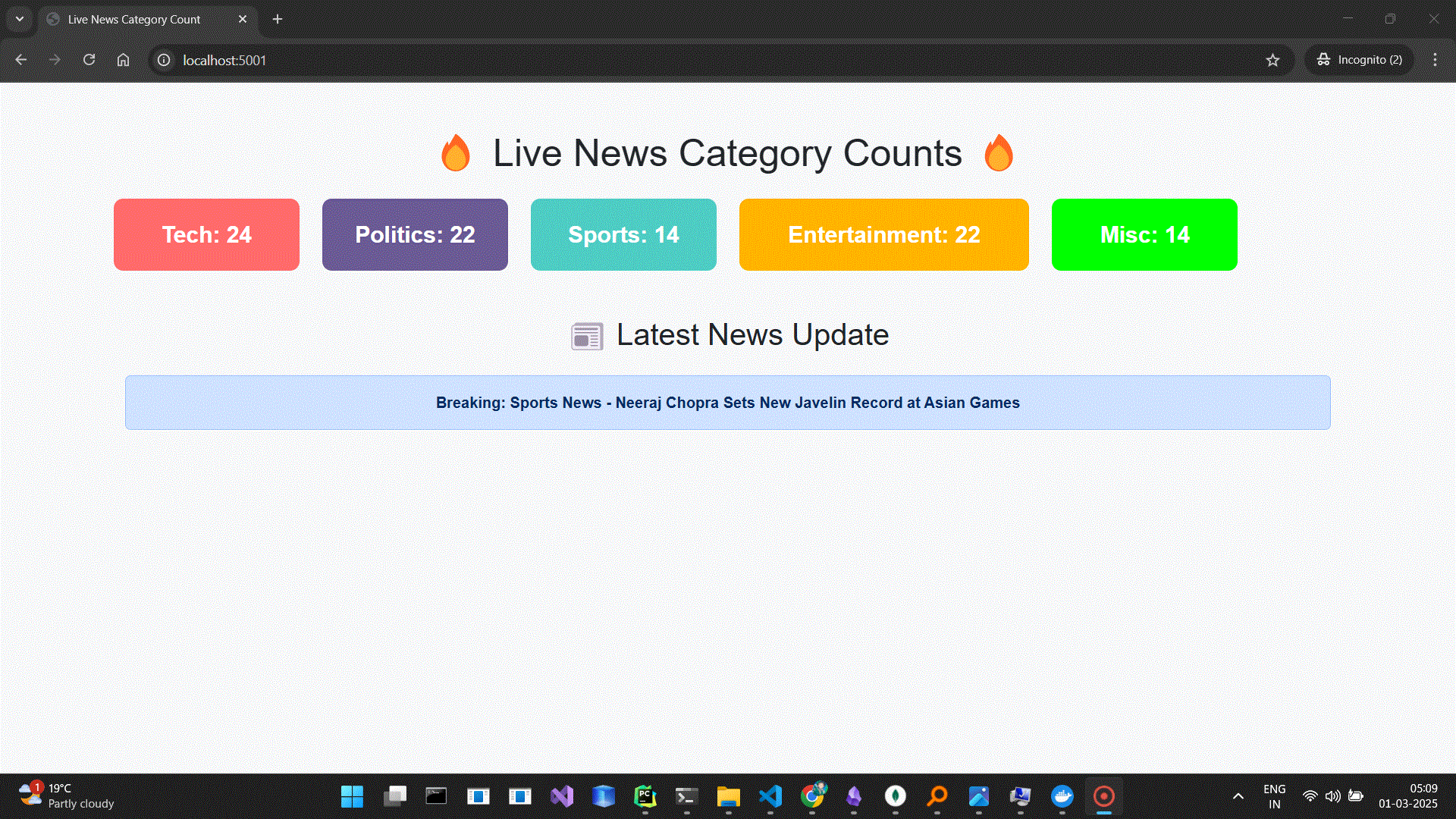Reload the page with the refresh icon
1456x819 pixels.
coord(89,60)
